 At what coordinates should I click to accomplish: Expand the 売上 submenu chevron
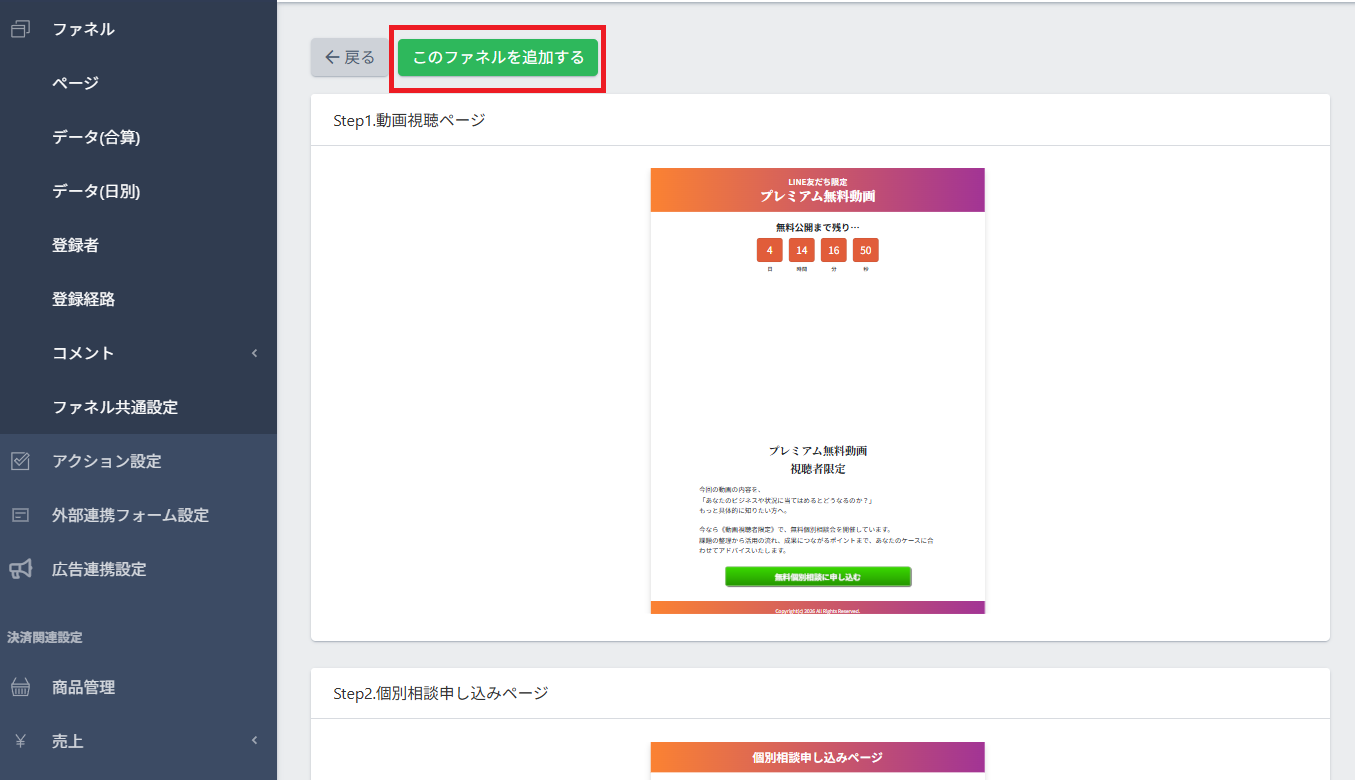click(254, 741)
